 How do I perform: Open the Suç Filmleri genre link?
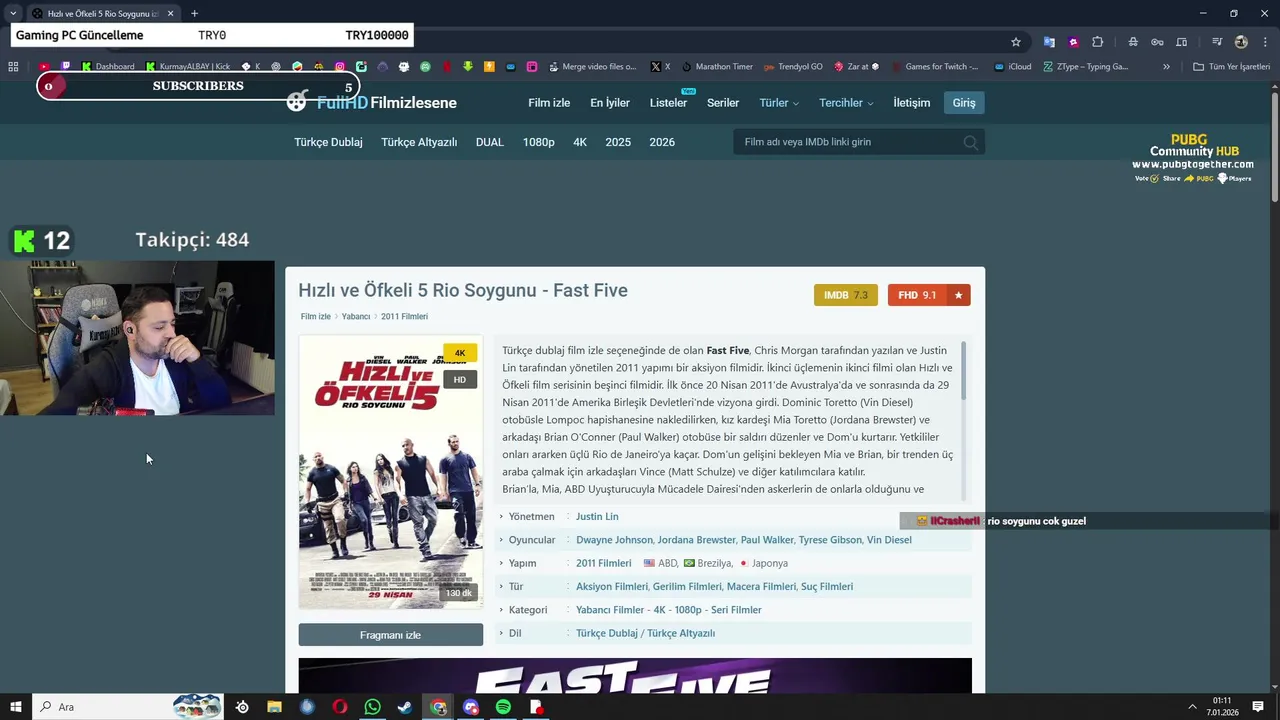[x=827, y=587]
